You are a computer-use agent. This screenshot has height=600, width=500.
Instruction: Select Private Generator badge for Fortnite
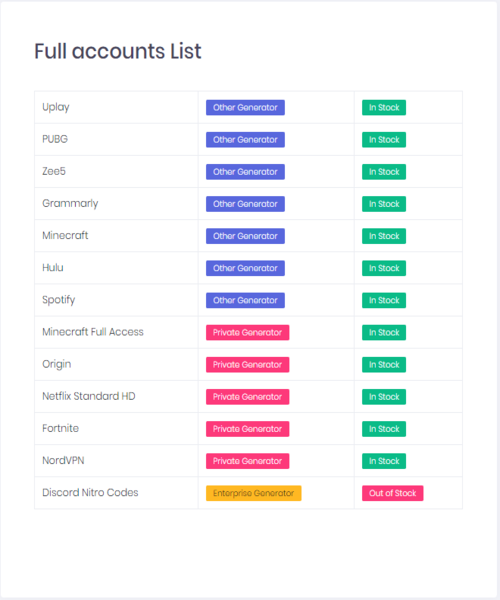point(248,429)
